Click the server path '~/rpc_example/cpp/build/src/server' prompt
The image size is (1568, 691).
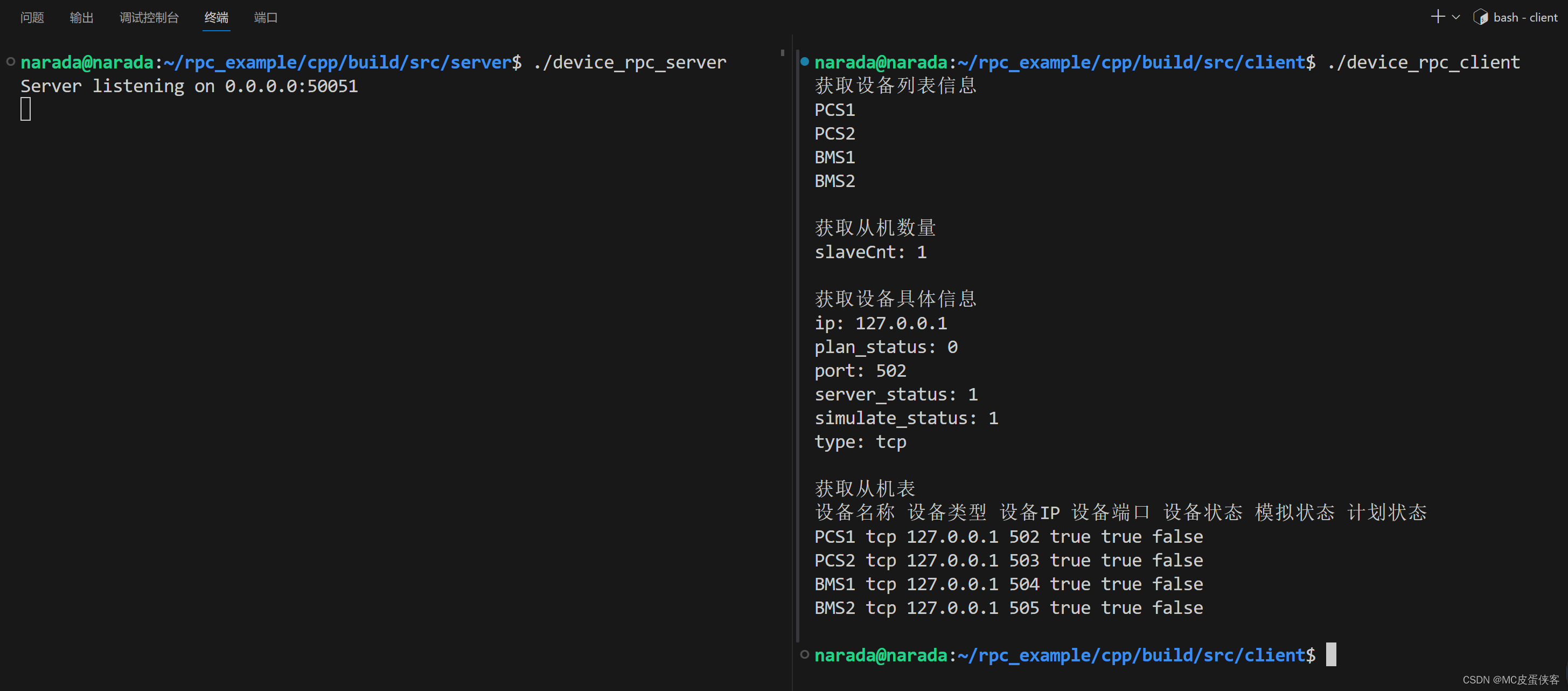pos(337,62)
